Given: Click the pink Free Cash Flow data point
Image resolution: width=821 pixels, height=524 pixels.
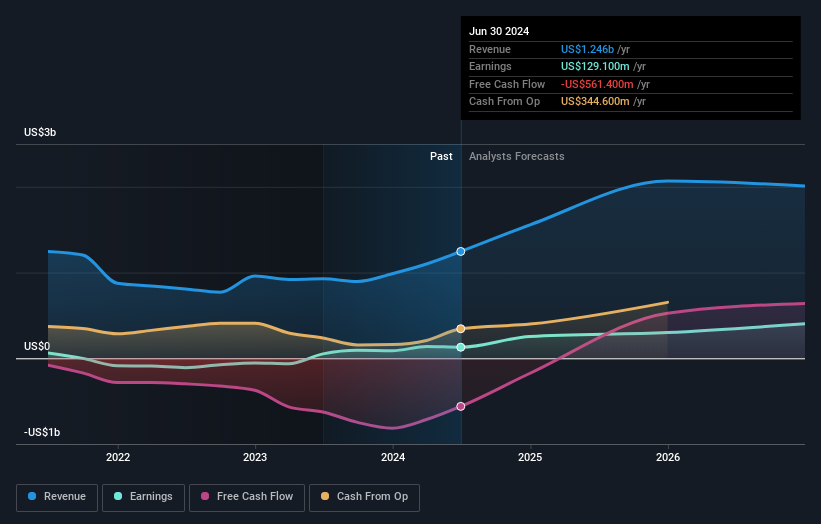Looking at the screenshot, I should pos(460,407).
